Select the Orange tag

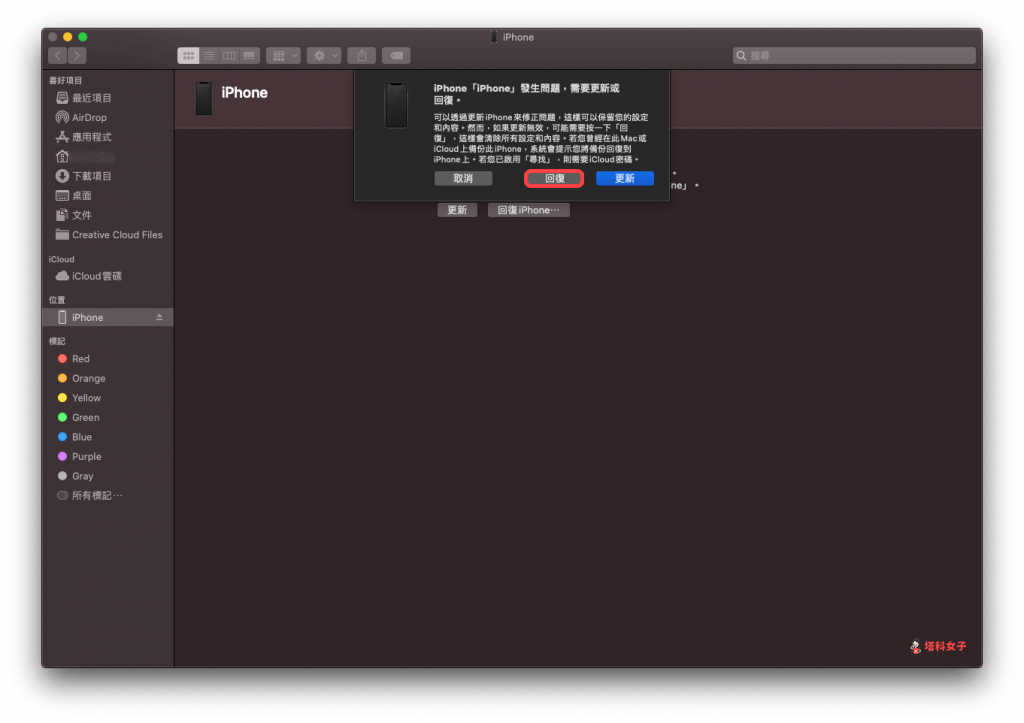(108, 378)
